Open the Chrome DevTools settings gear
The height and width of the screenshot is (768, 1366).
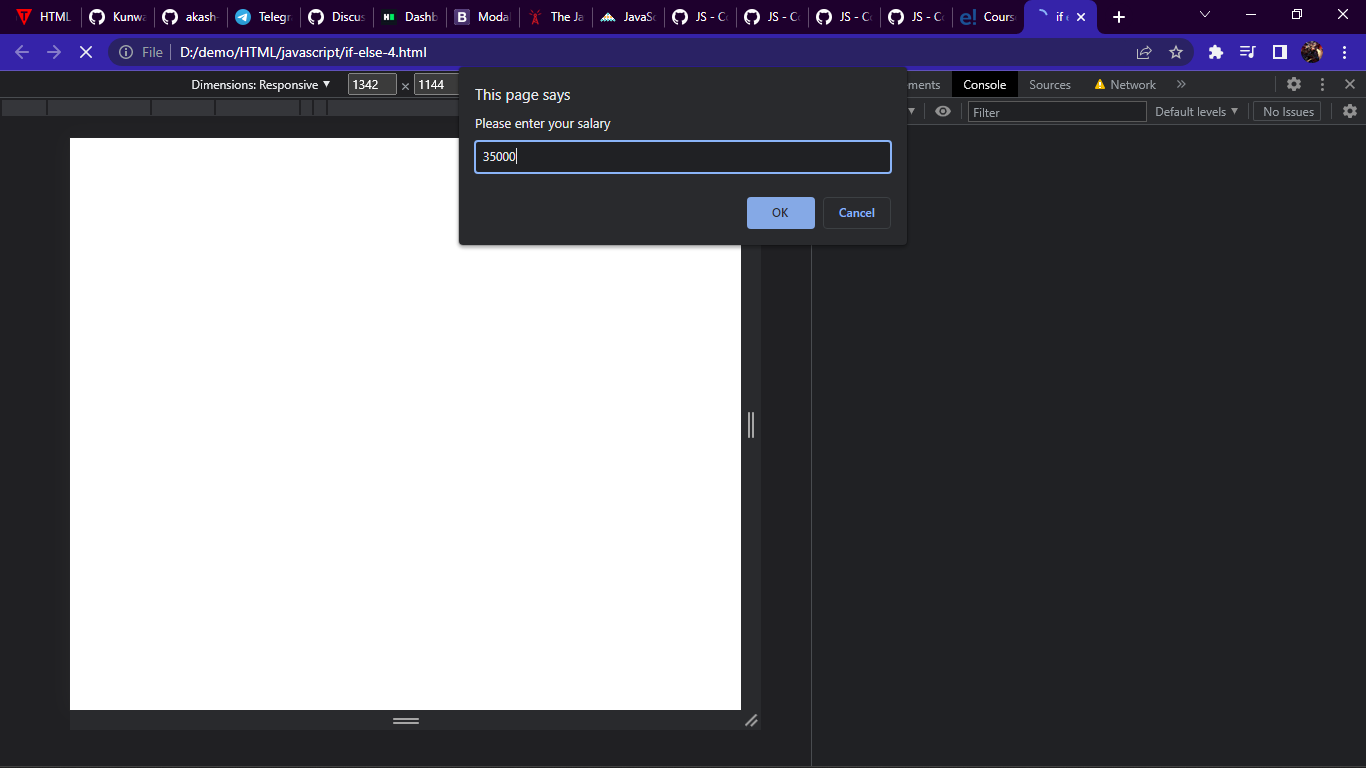[x=1294, y=85]
